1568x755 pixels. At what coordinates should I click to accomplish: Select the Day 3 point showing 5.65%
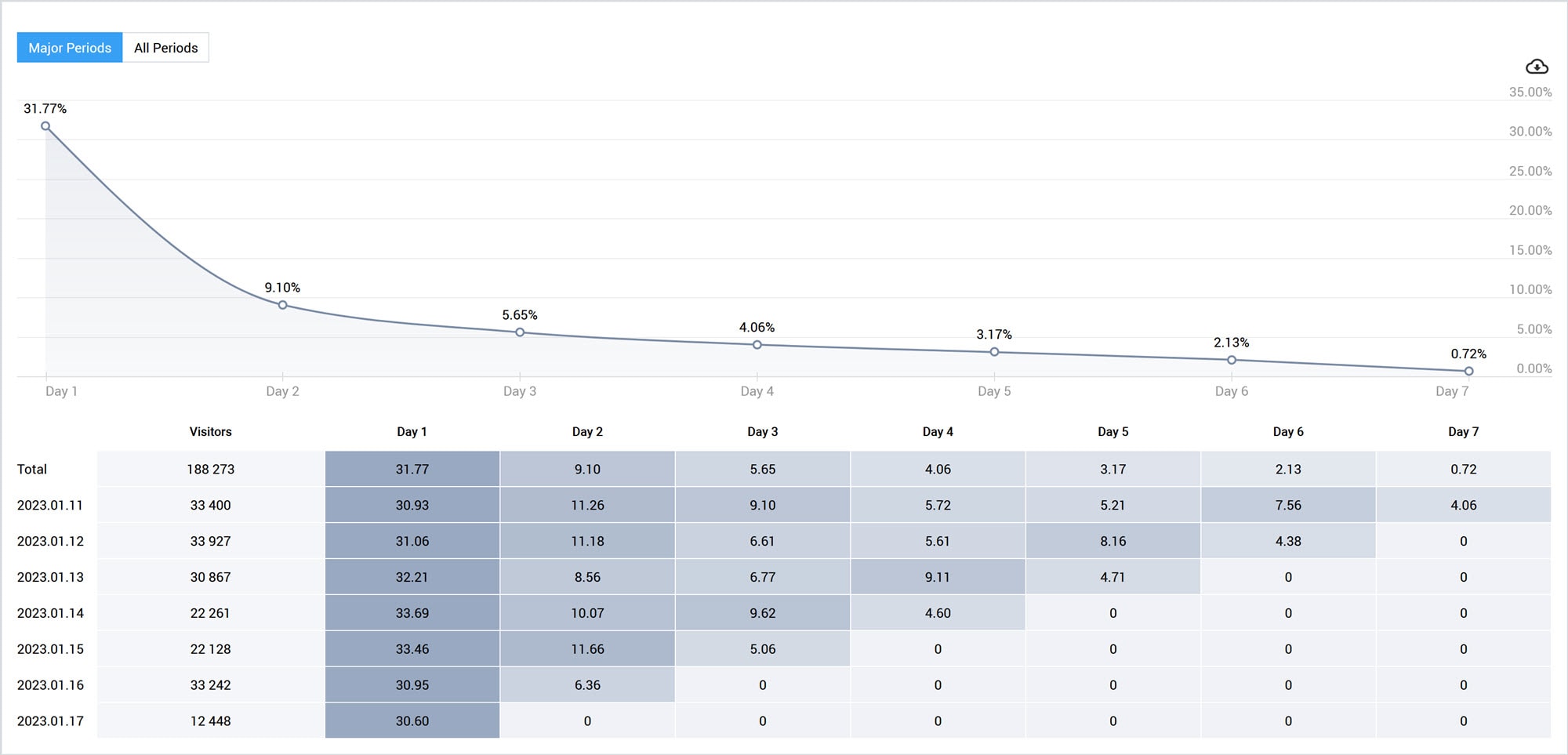click(x=520, y=332)
